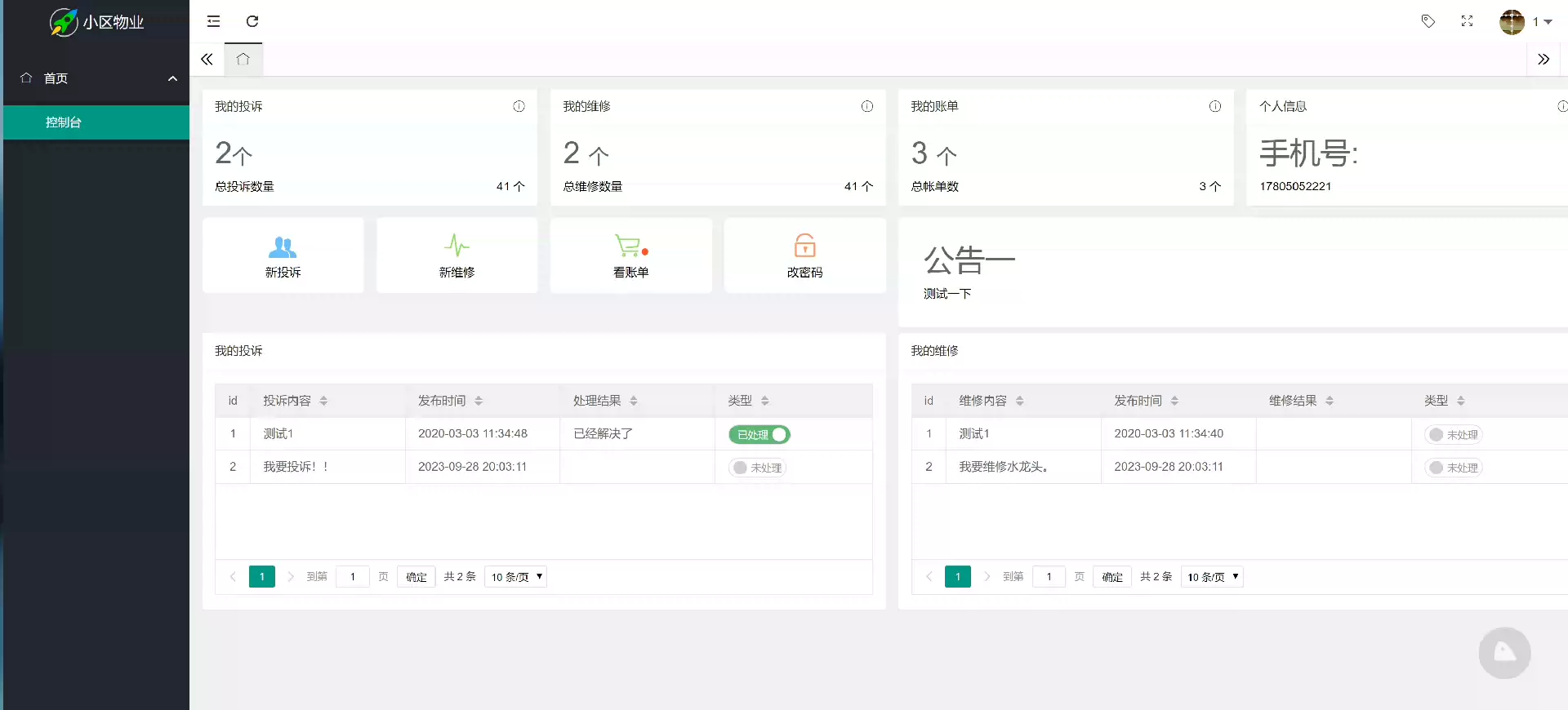Sort complaints by 发布时间 column

[x=479, y=401]
